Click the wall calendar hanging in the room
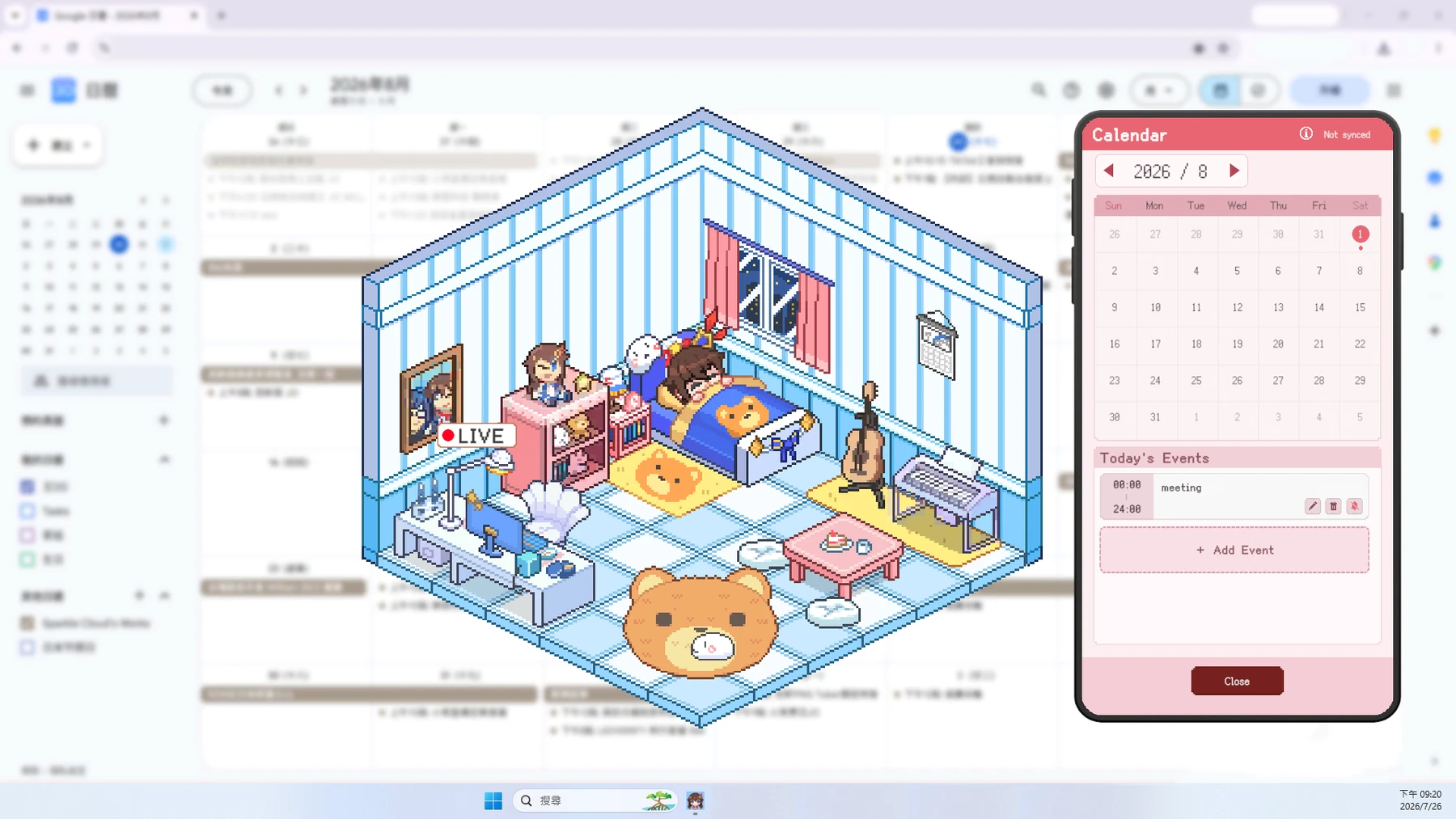 coord(937,345)
